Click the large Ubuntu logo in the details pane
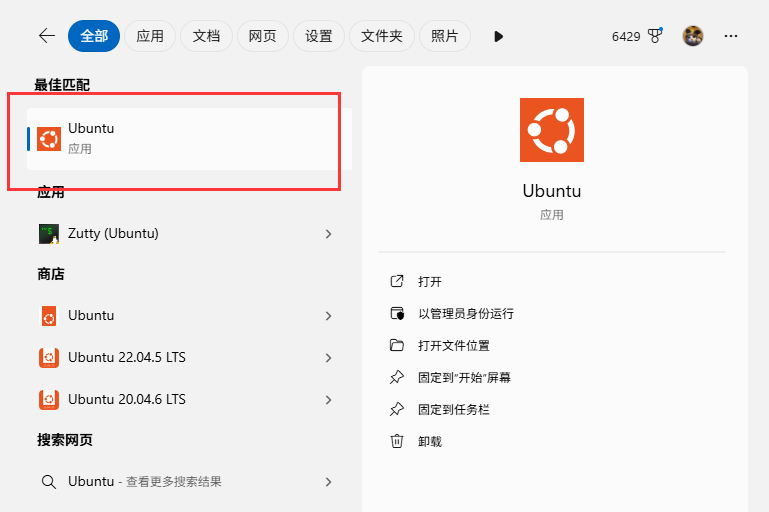 (x=552, y=130)
